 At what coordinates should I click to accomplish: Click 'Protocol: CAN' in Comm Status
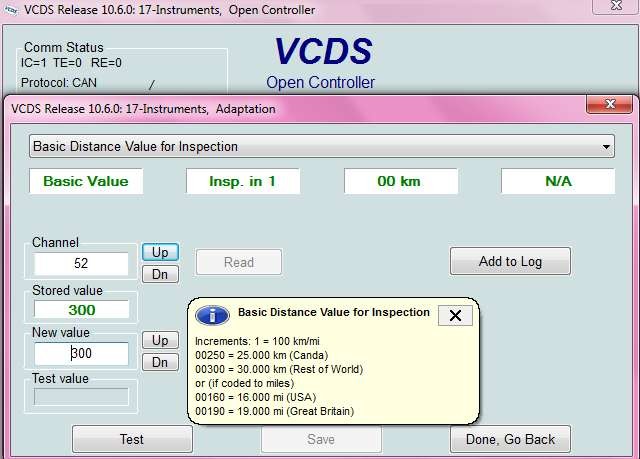click(x=59, y=83)
